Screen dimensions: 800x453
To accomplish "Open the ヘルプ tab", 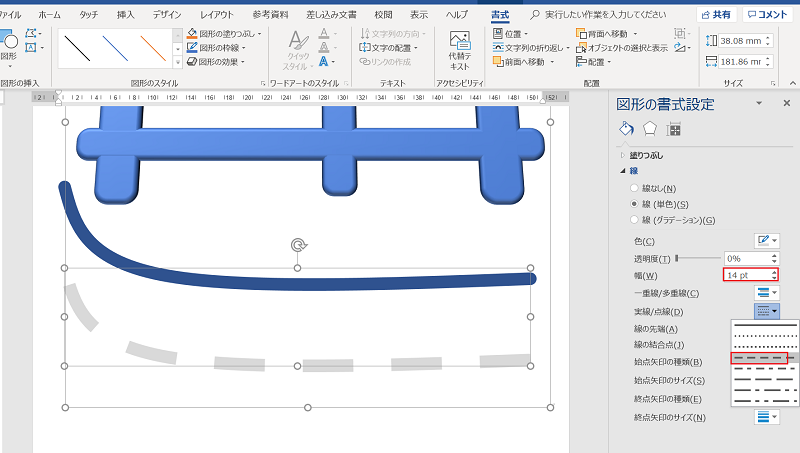I will [457, 15].
